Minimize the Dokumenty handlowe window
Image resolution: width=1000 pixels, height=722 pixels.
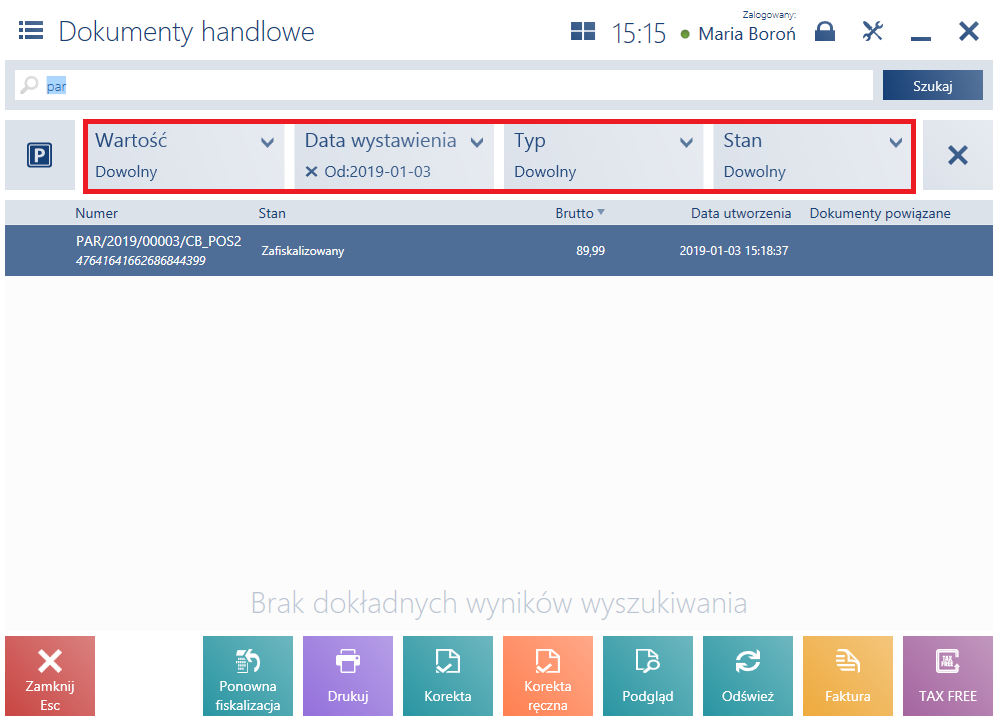(x=920, y=37)
